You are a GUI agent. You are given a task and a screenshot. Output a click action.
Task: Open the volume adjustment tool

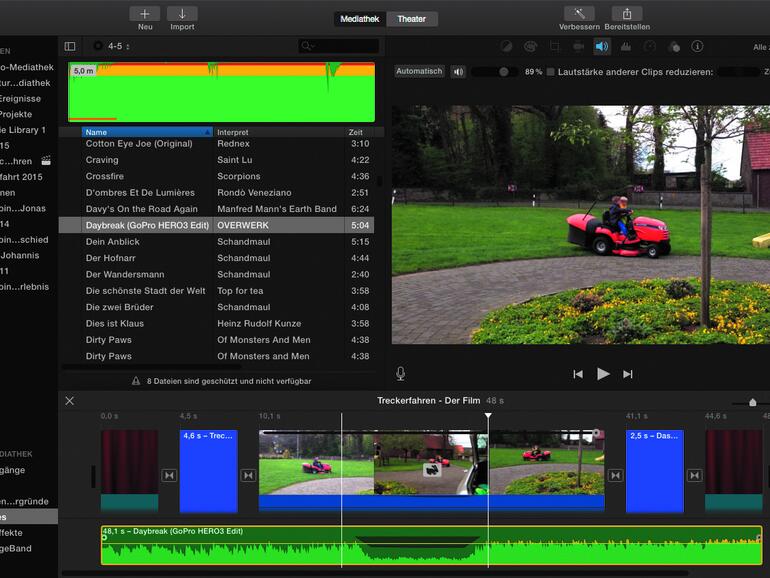(x=601, y=46)
